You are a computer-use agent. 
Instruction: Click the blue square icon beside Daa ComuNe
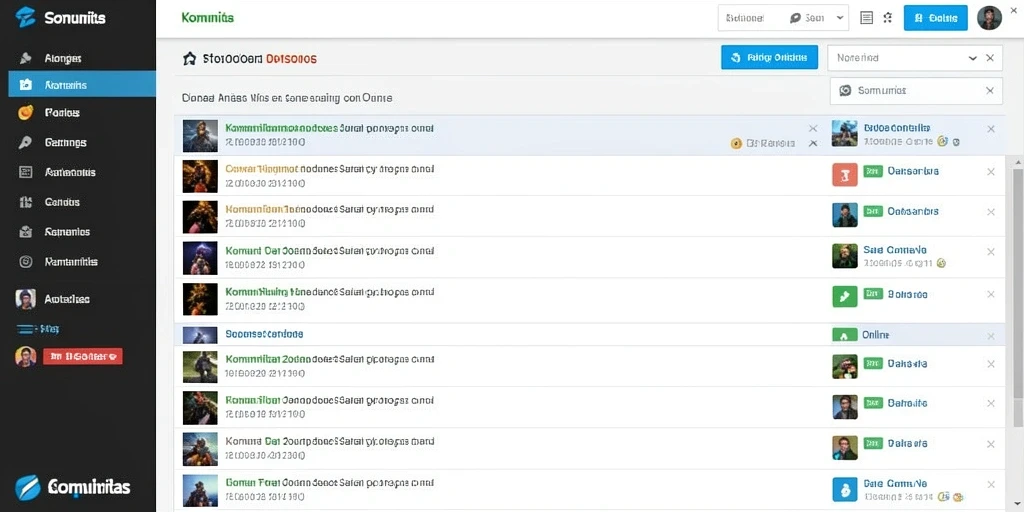pyautogui.click(x=844, y=489)
